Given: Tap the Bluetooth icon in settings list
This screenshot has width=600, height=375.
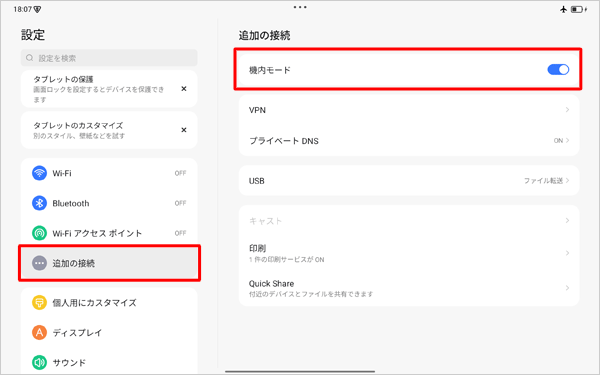Looking at the screenshot, I should pos(39,203).
